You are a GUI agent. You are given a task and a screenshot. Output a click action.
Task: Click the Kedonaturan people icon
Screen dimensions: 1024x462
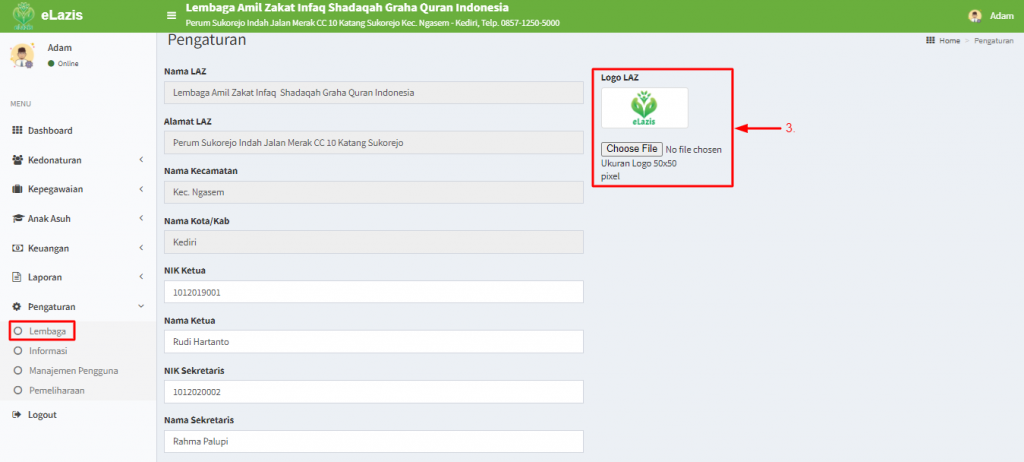coord(18,160)
